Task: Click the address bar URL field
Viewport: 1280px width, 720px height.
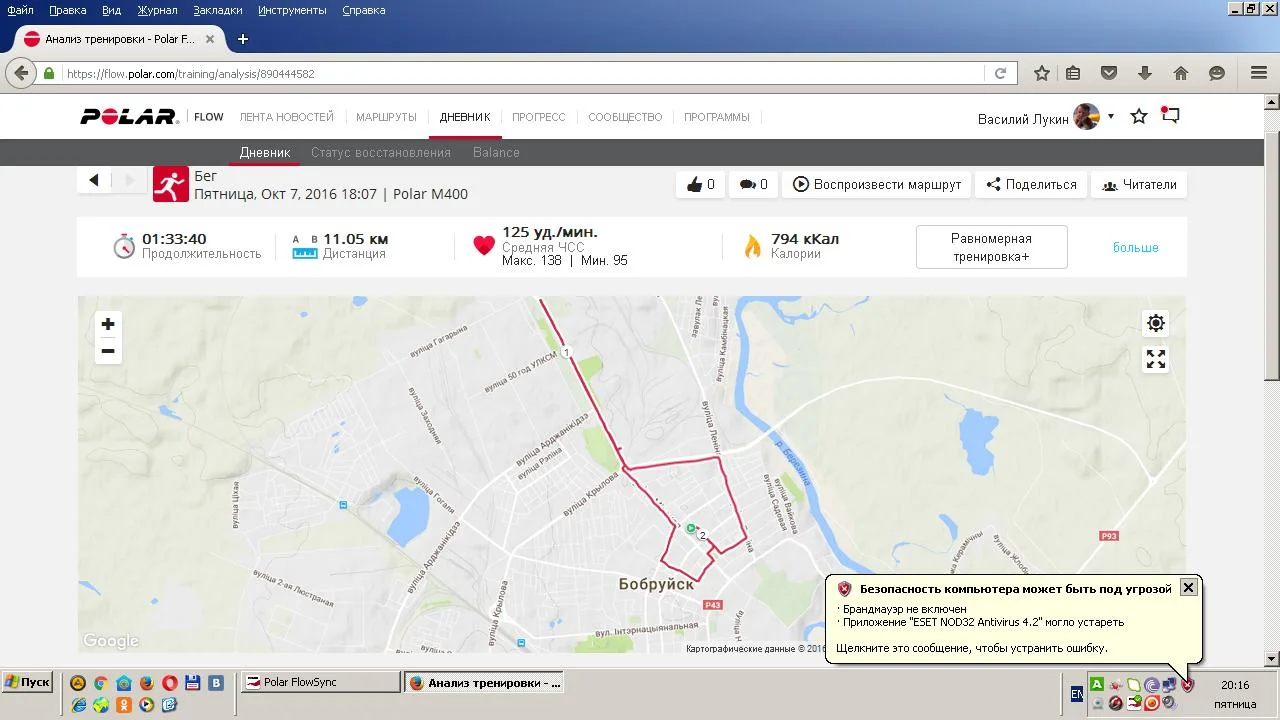Action: (x=523, y=73)
